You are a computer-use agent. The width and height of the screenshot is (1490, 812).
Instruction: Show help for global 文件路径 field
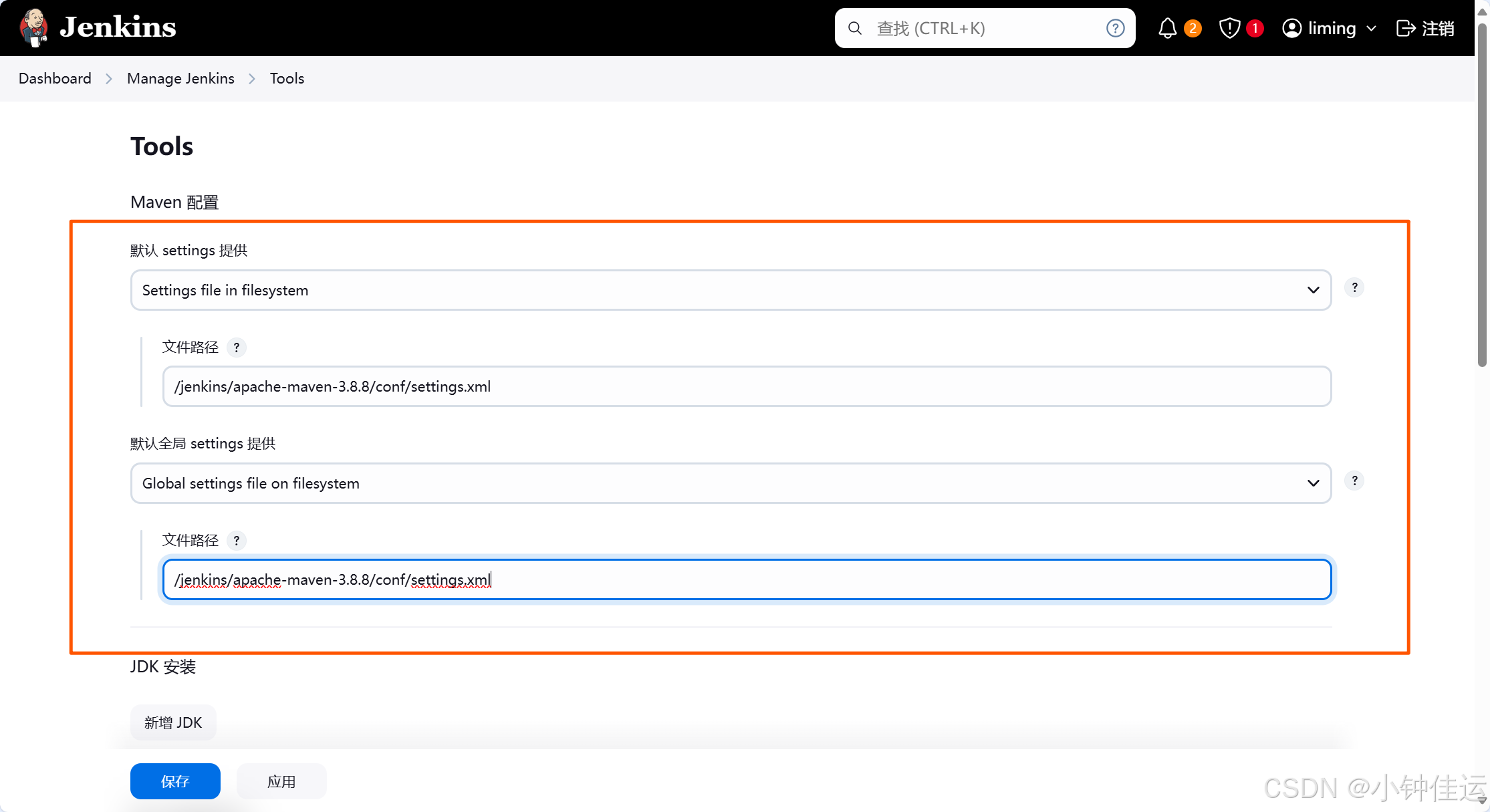click(x=236, y=541)
